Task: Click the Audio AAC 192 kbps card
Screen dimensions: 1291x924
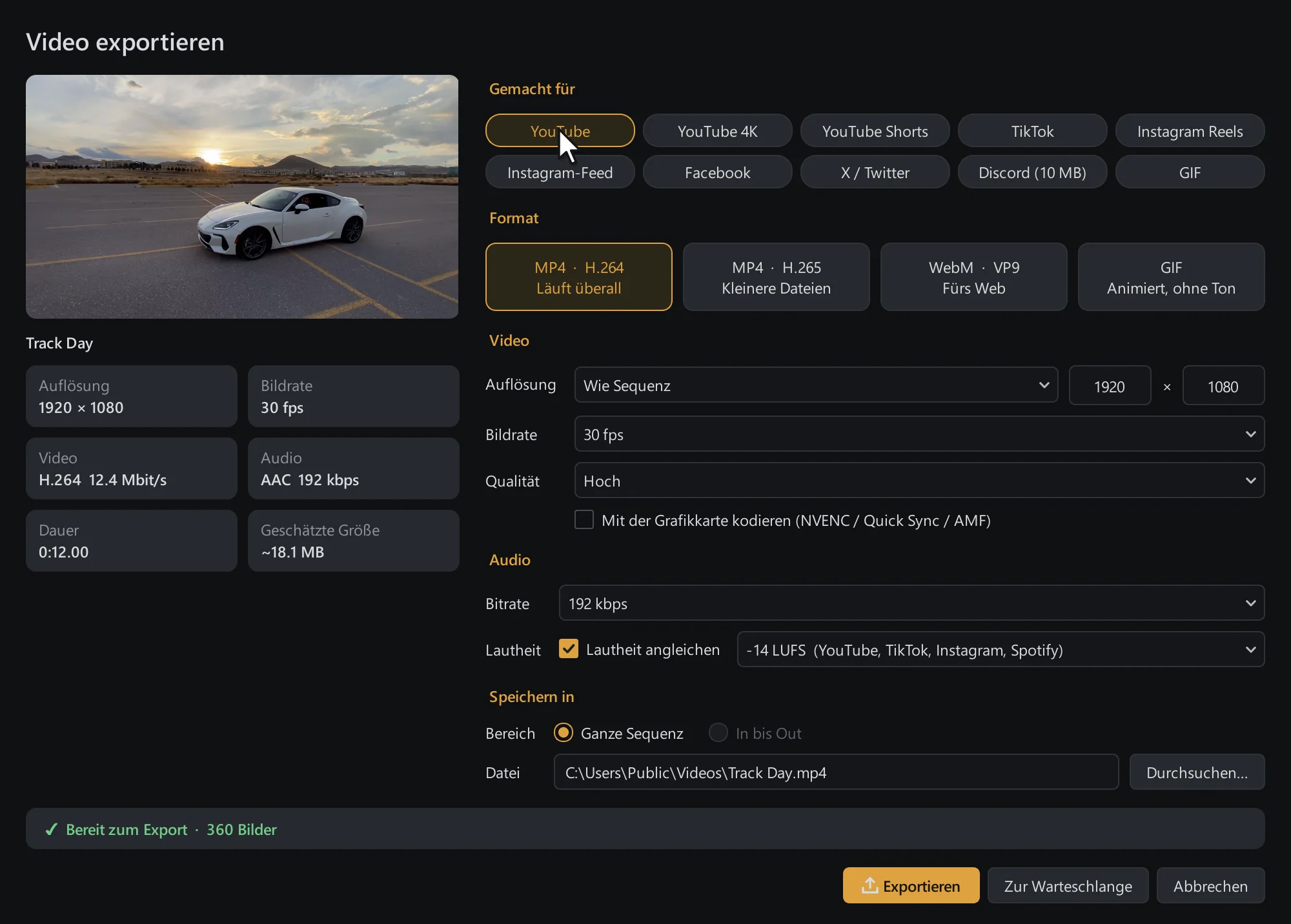Action: click(x=354, y=468)
